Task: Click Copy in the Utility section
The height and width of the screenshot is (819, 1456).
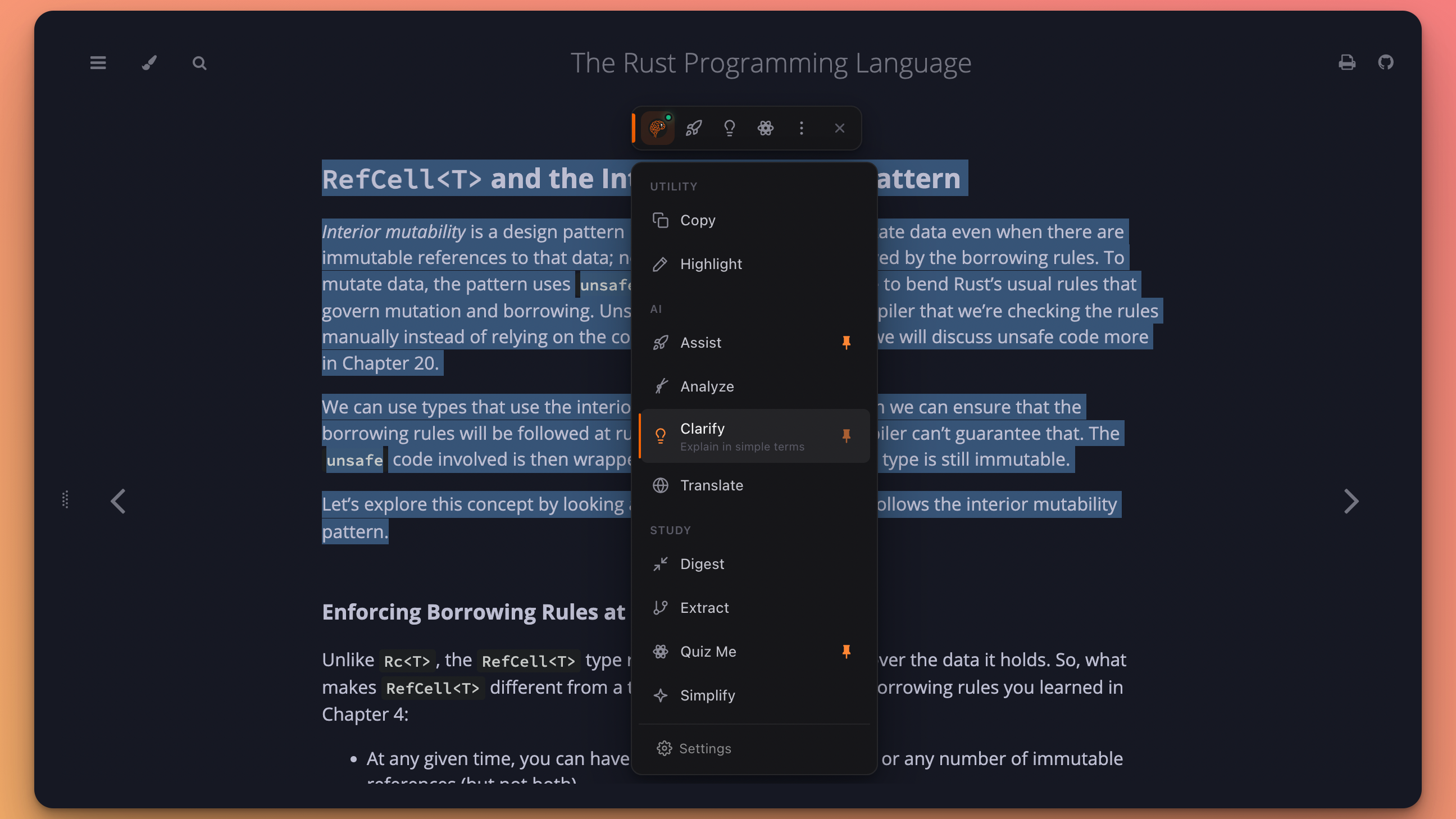Action: [x=698, y=220]
